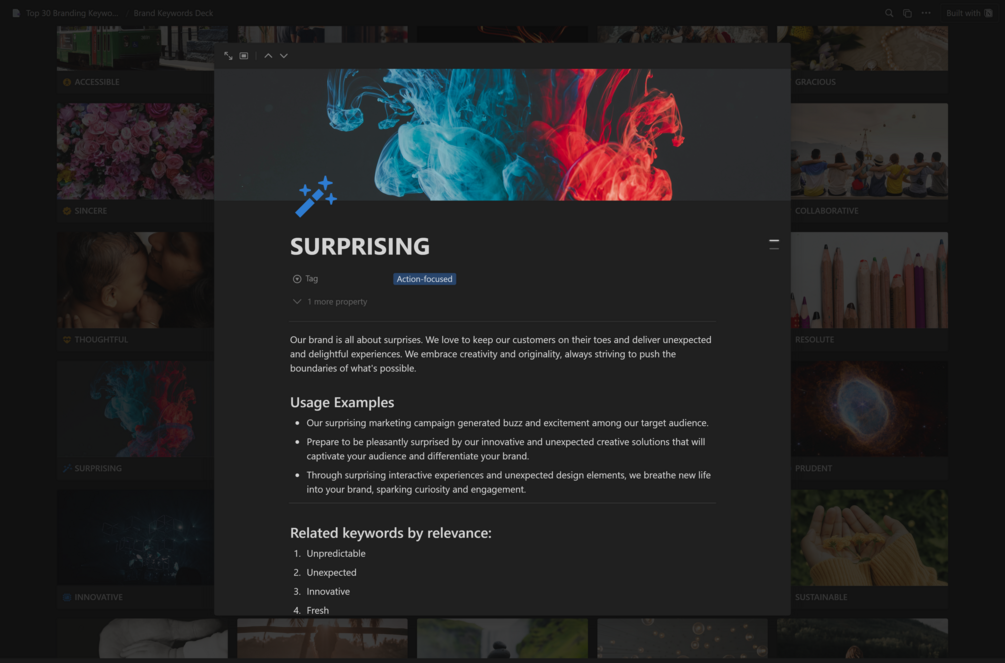
Task: Open the search icon in top bar
Action: (x=889, y=13)
